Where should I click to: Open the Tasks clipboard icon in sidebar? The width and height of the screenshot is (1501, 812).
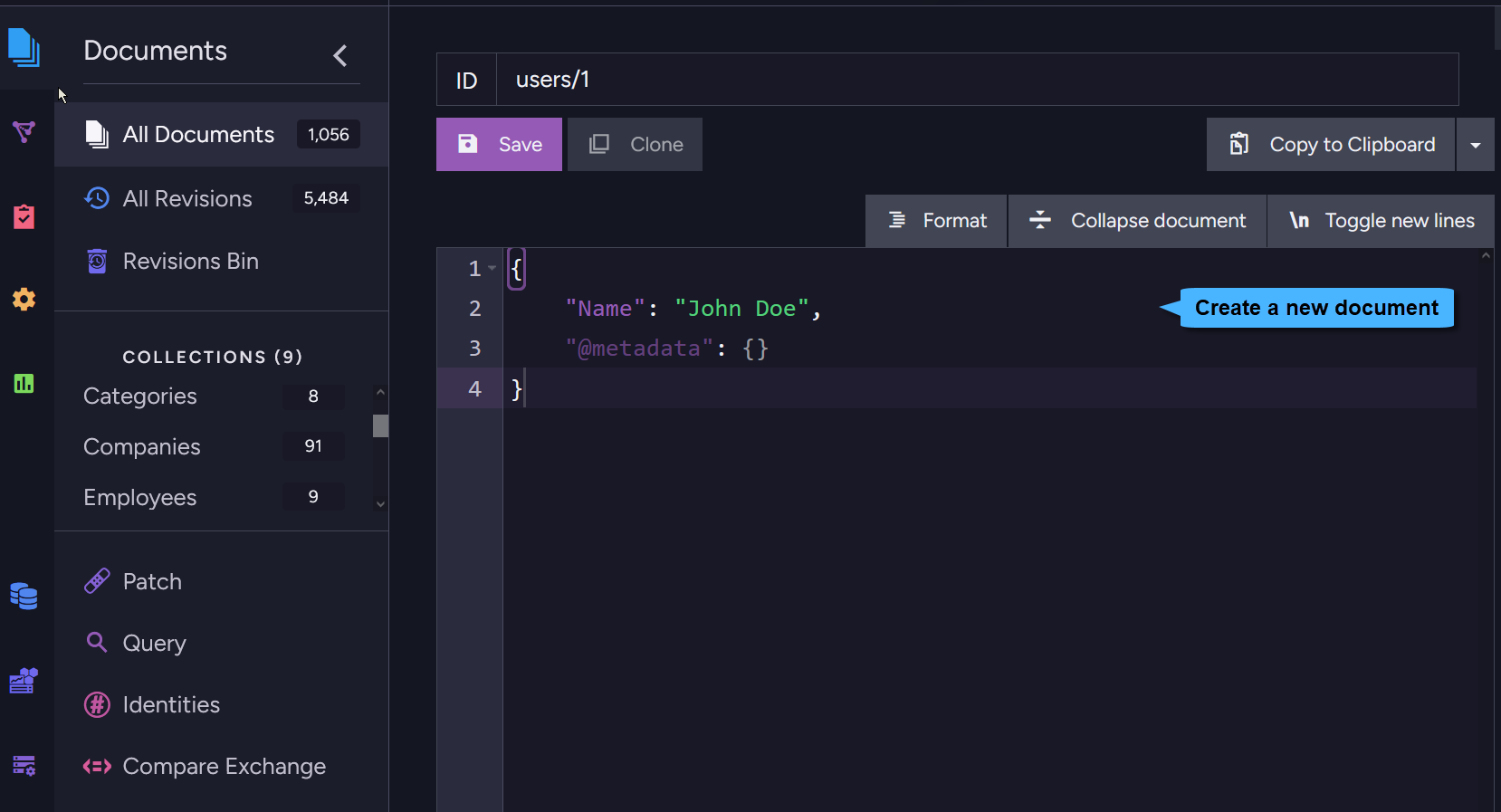tap(24, 216)
